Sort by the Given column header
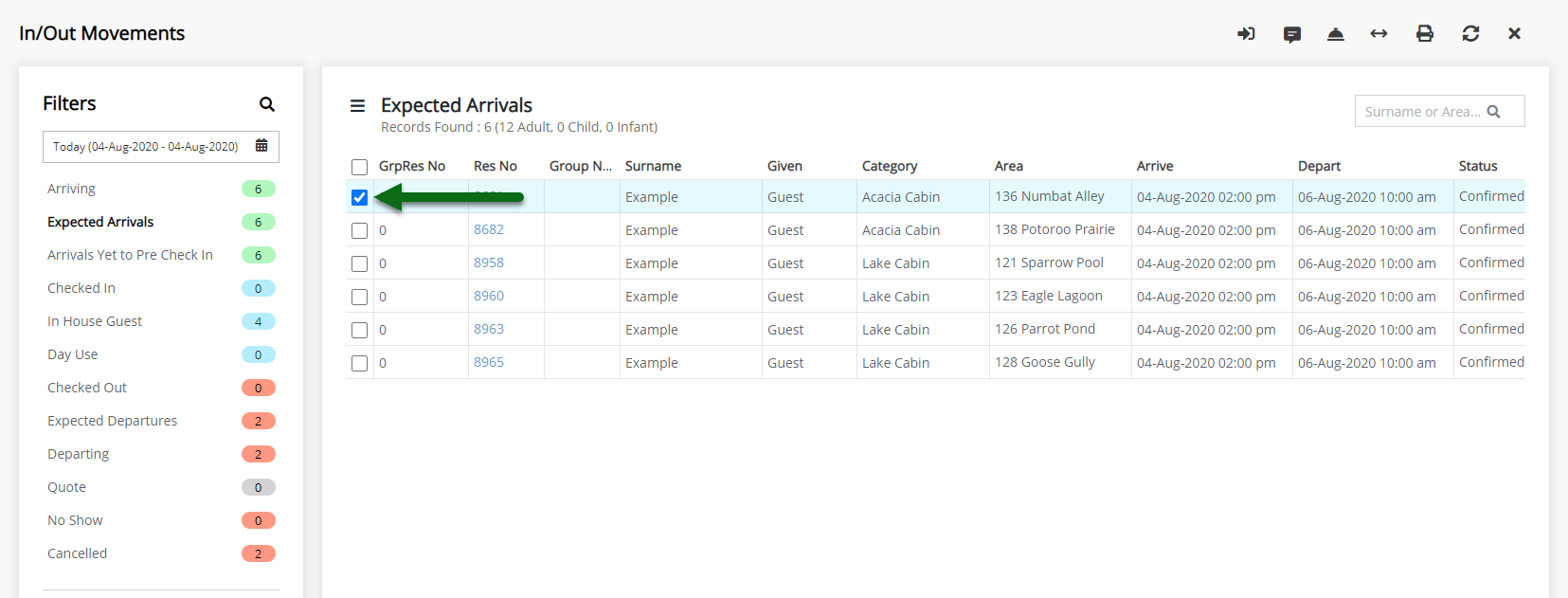 [x=784, y=166]
